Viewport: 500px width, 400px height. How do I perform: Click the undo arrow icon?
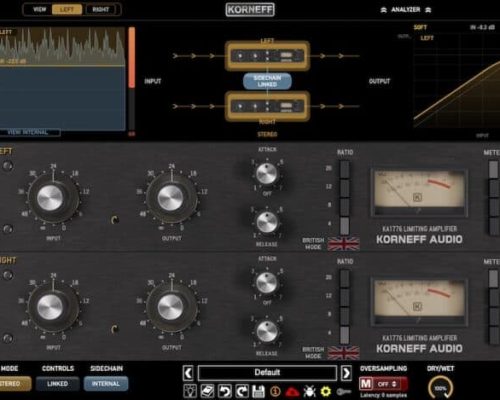point(225,391)
